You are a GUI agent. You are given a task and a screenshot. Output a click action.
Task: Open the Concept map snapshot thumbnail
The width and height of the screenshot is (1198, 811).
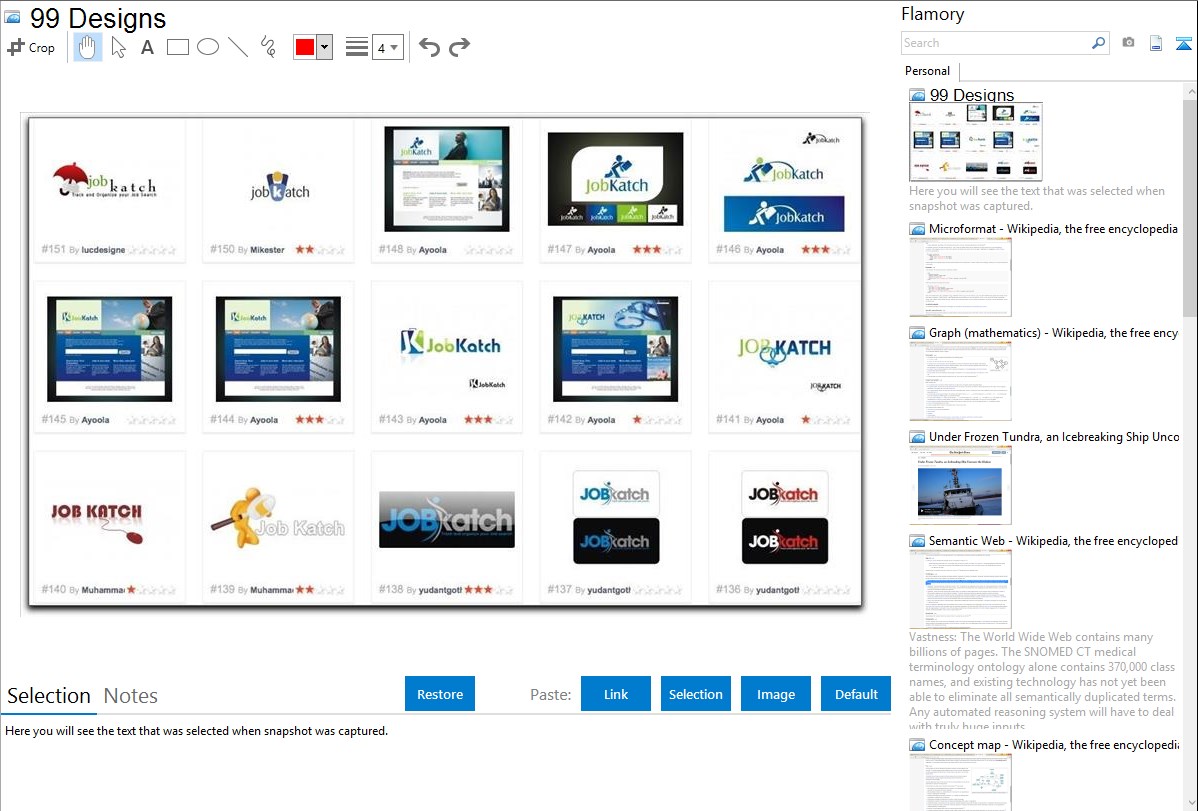click(x=960, y=782)
